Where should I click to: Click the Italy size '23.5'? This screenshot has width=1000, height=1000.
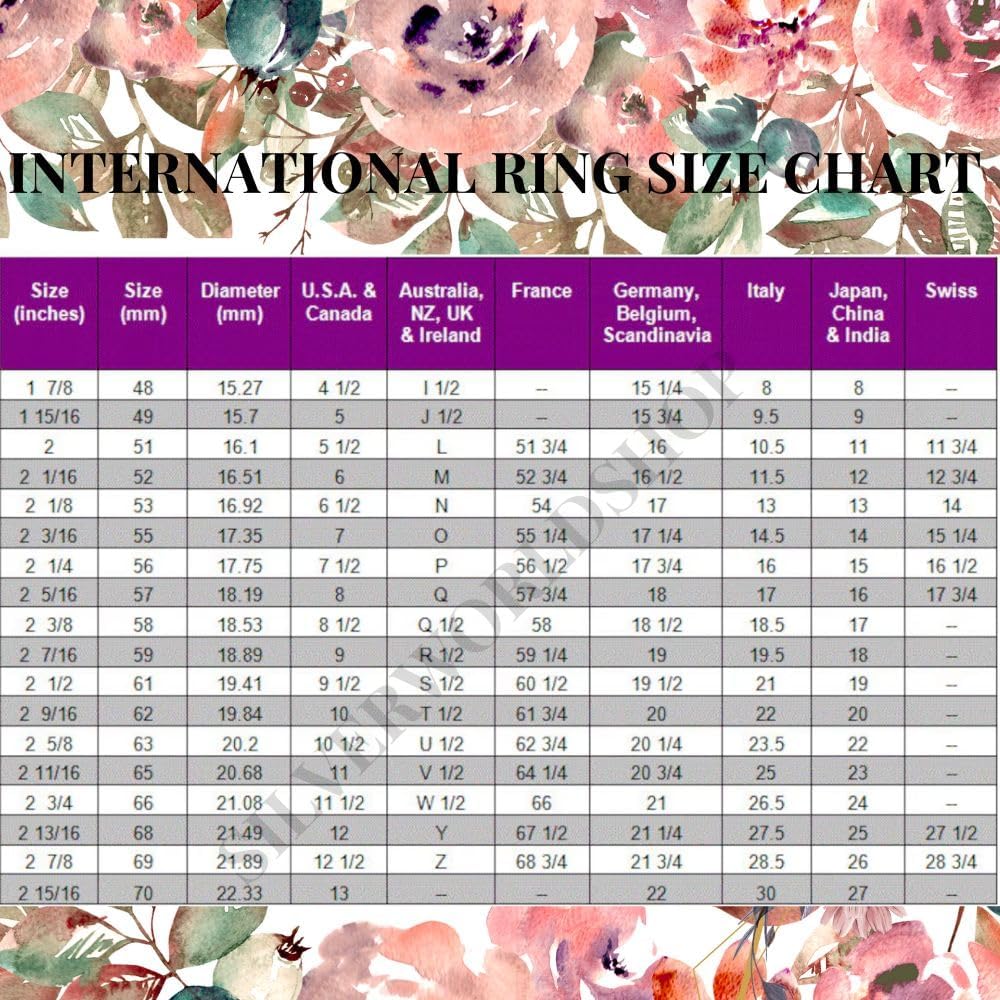point(766,744)
